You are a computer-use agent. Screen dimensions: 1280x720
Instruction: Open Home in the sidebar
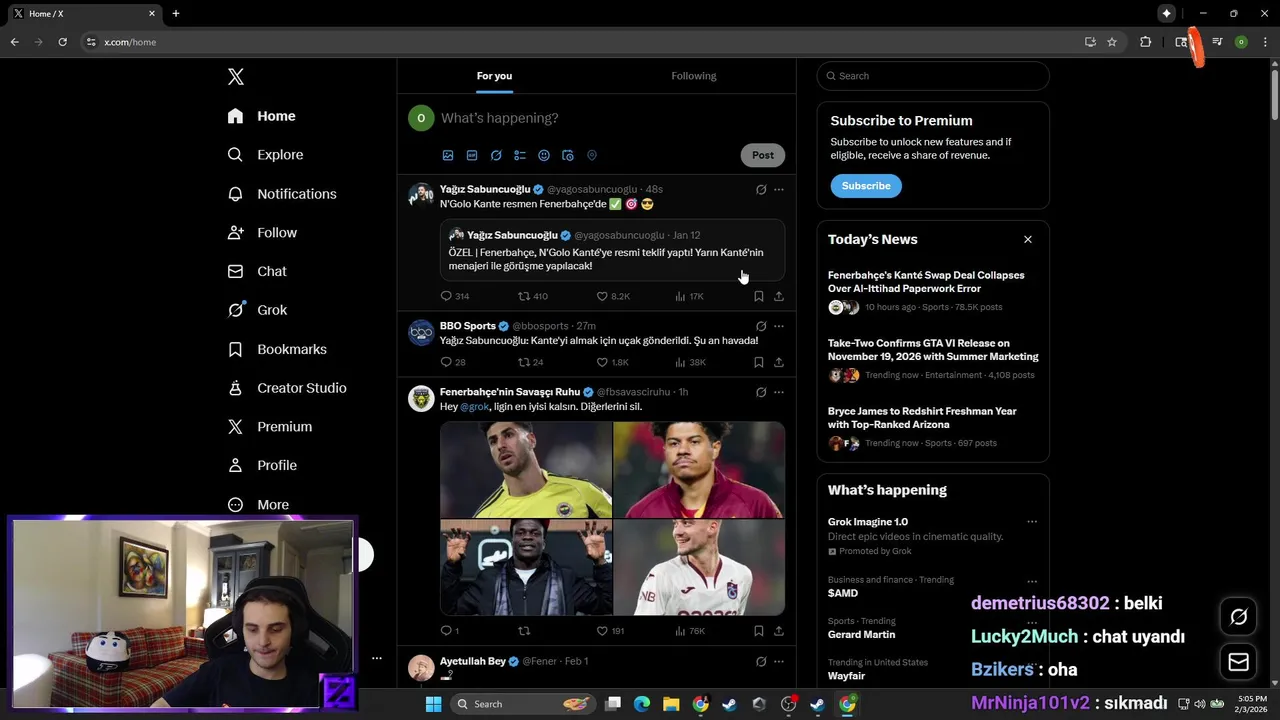click(x=261, y=116)
